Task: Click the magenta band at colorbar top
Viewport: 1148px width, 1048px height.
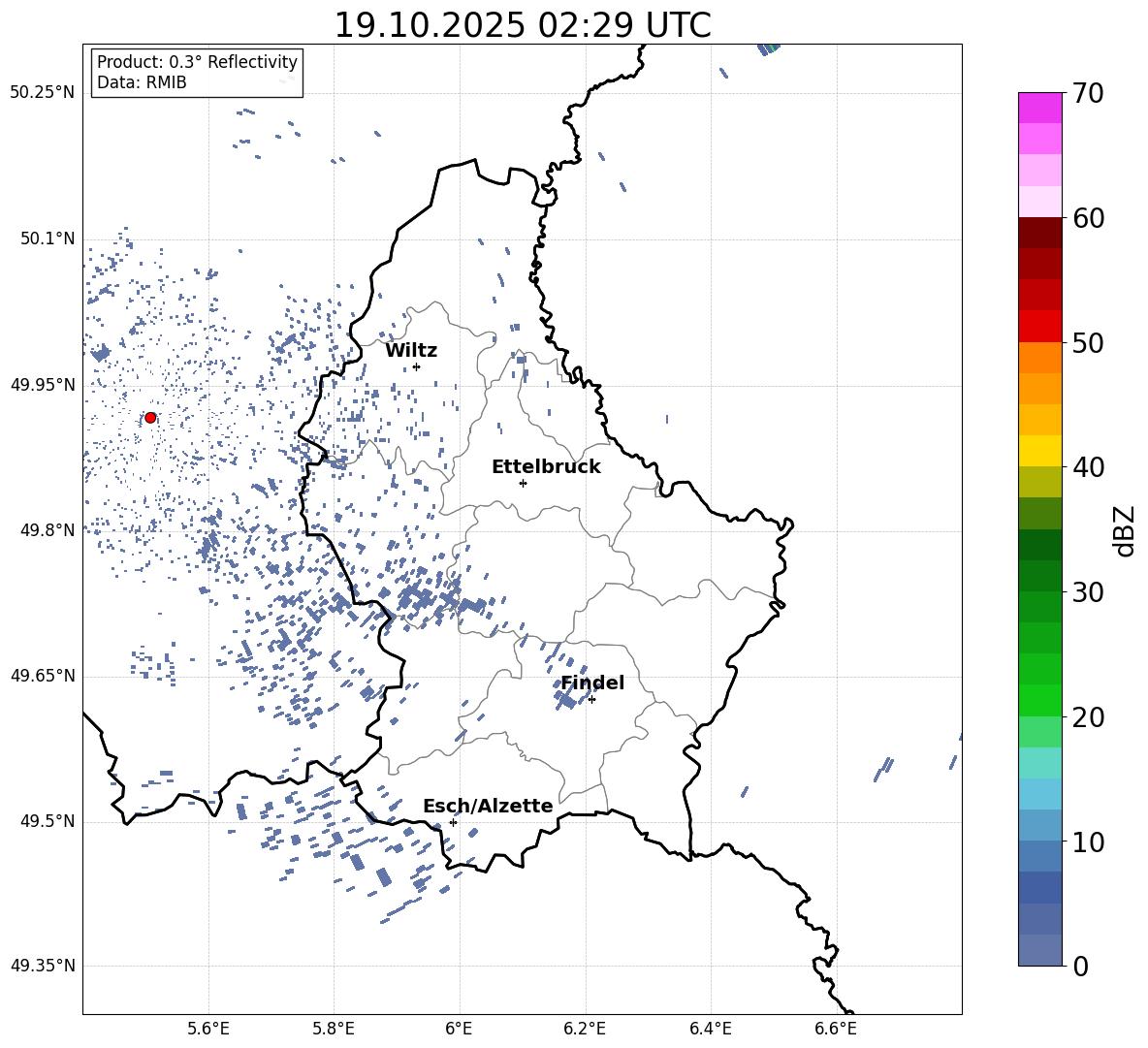Action: (x=1040, y=109)
